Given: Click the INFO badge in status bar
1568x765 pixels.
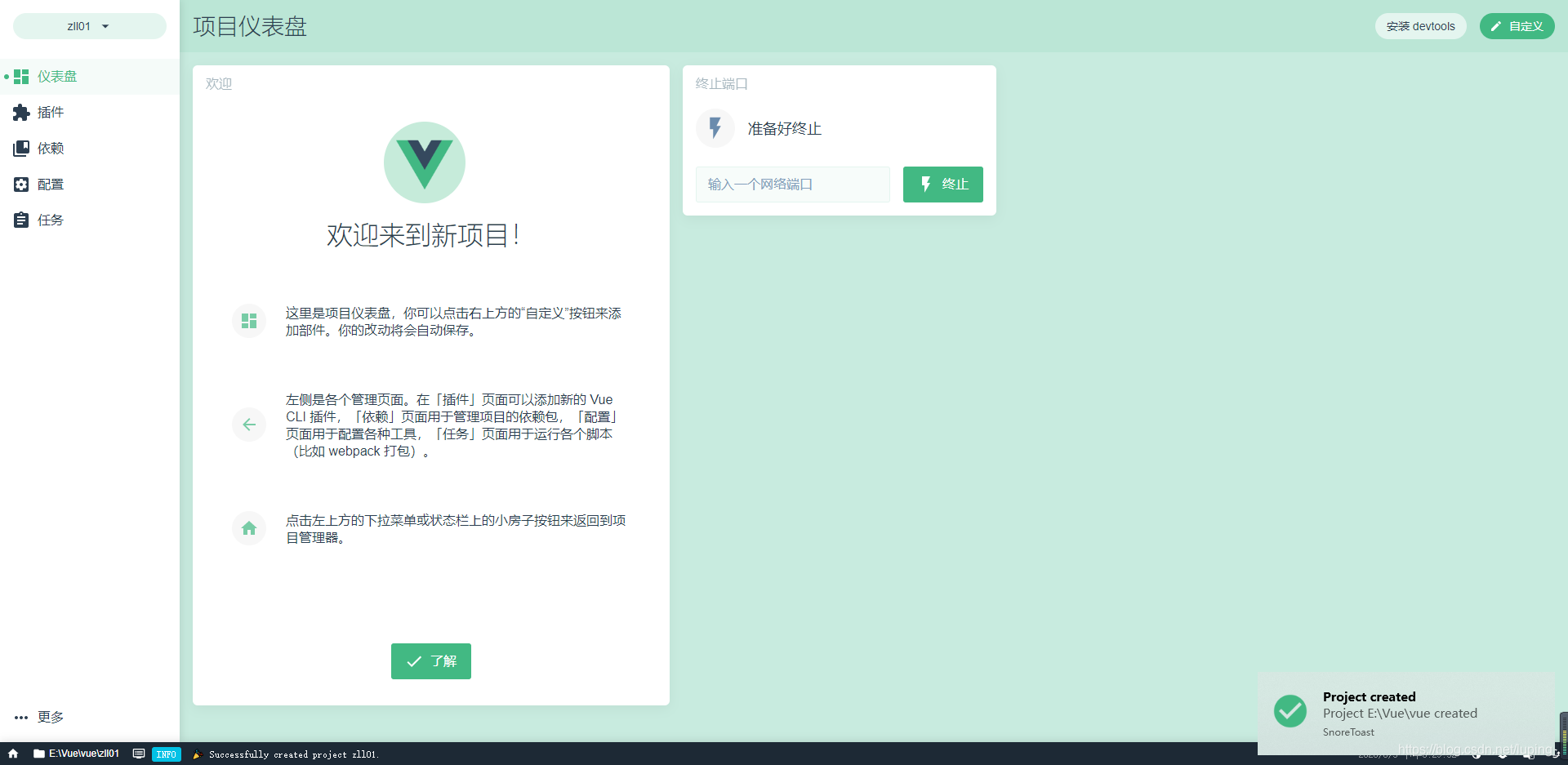Looking at the screenshot, I should point(167,754).
